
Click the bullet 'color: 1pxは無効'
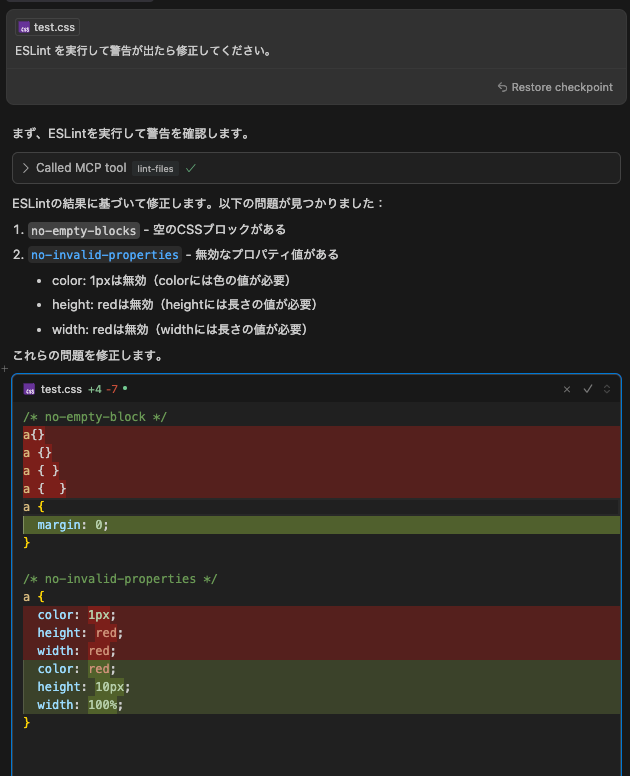pyautogui.click(x=171, y=281)
